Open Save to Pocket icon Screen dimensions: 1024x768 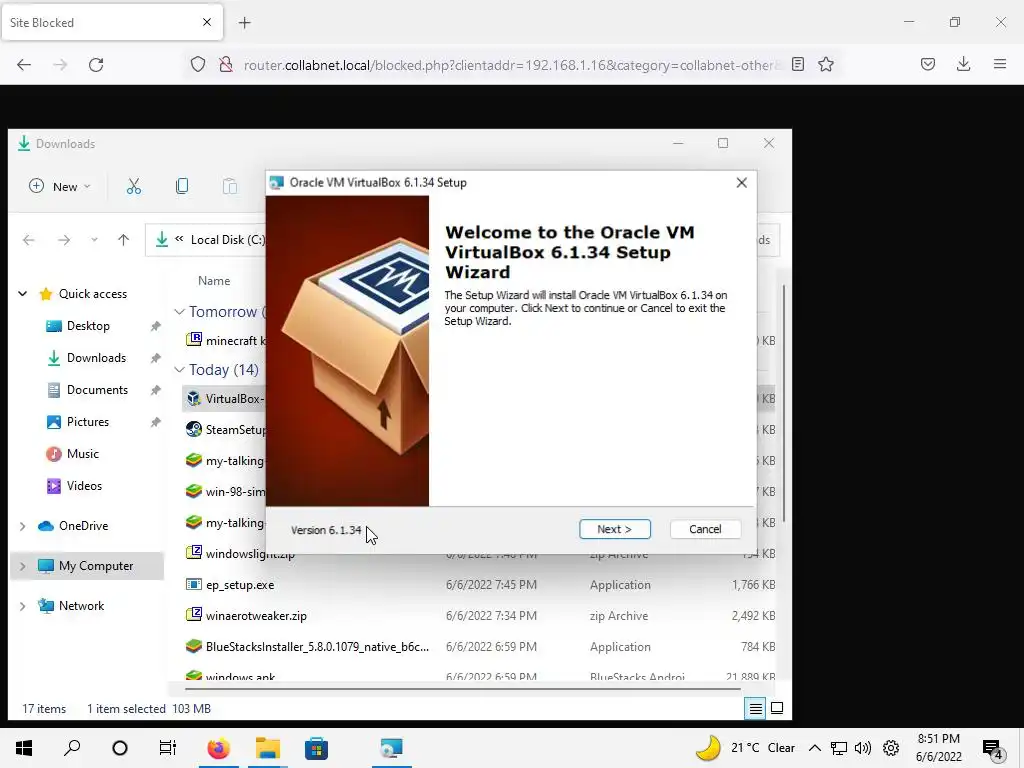[928, 65]
